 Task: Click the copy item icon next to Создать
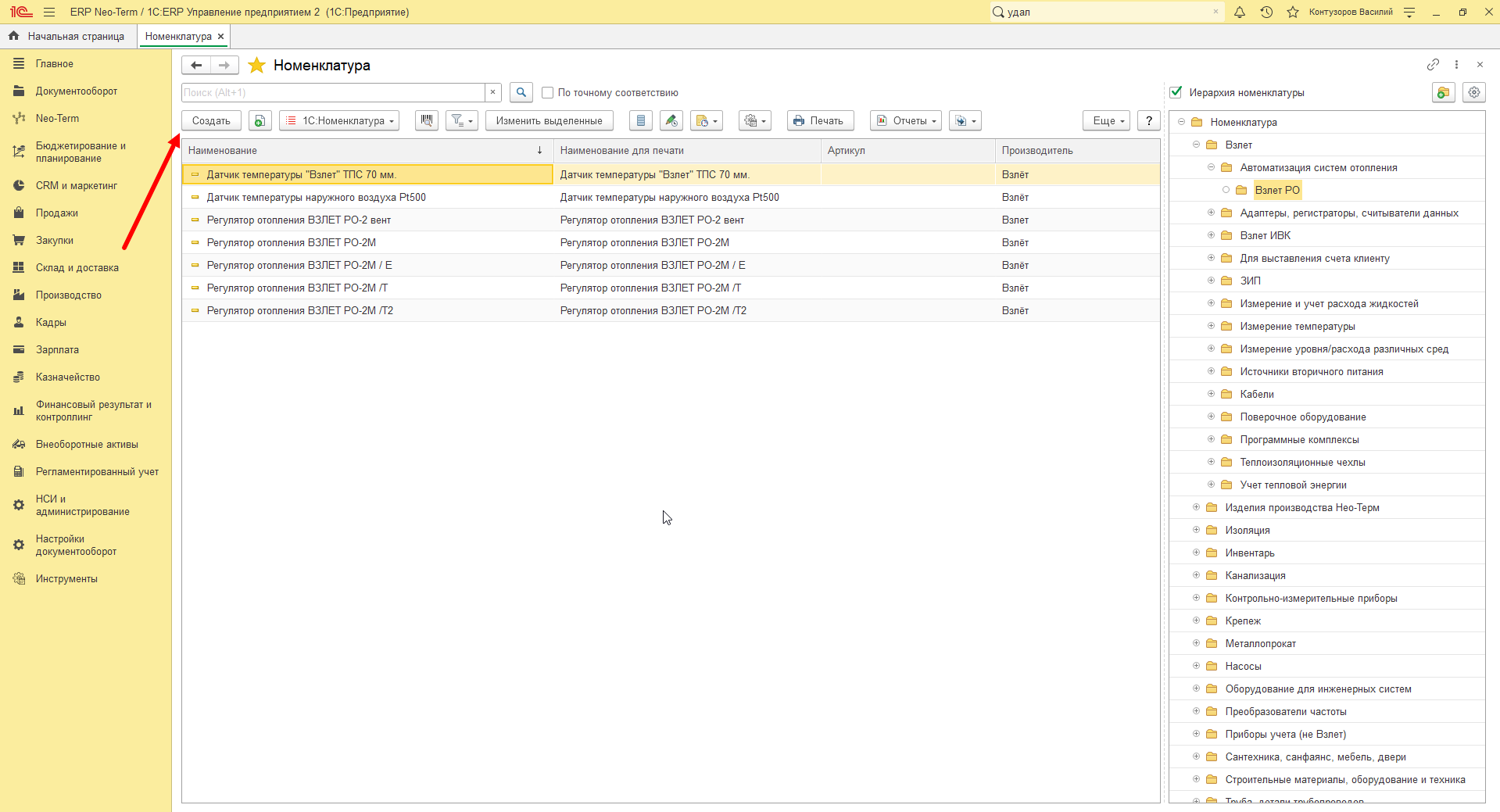click(260, 121)
